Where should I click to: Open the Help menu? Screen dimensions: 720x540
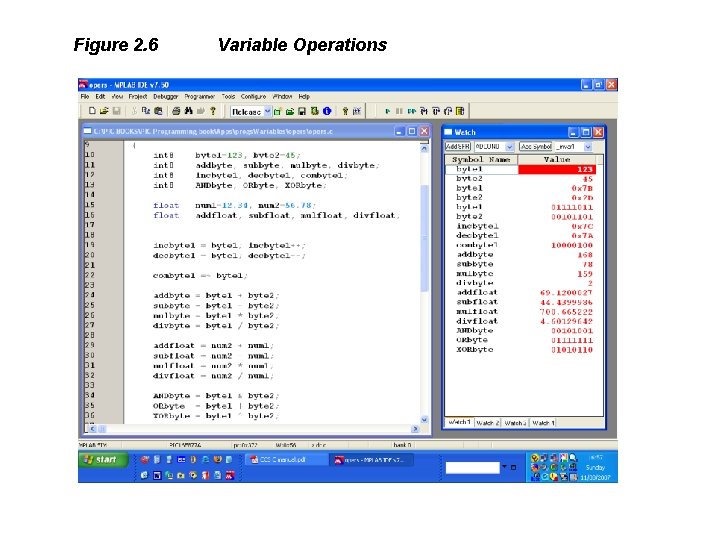tap(304, 97)
